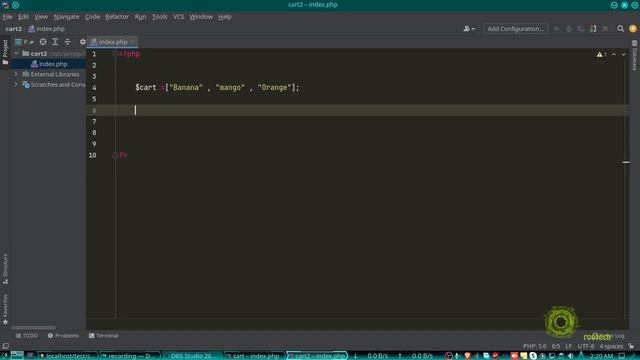Image resolution: width=640 pixels, height=360 pixels.
Task: Click the Collapse All icon in Project panel
Action: (67, 42)
